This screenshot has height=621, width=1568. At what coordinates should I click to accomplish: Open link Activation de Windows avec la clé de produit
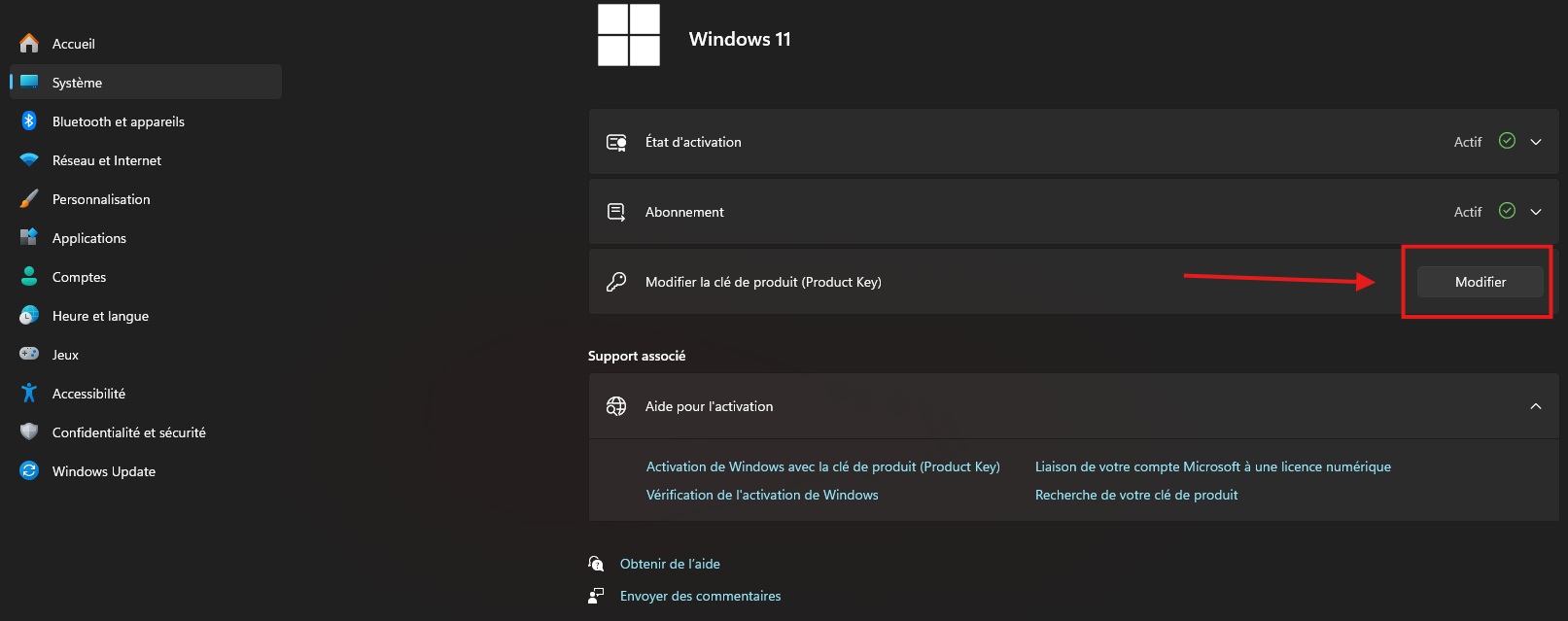pyautogui.click(x=822, y=466)
